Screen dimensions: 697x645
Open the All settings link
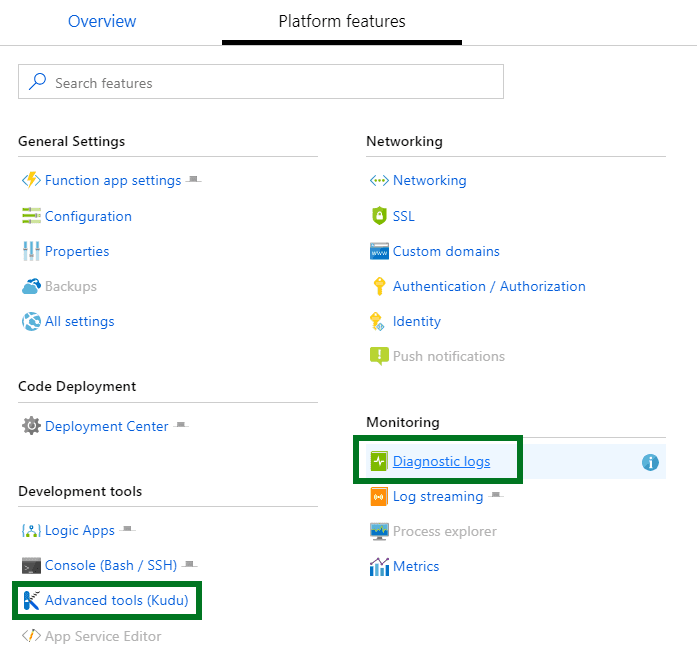pos(80,321)
